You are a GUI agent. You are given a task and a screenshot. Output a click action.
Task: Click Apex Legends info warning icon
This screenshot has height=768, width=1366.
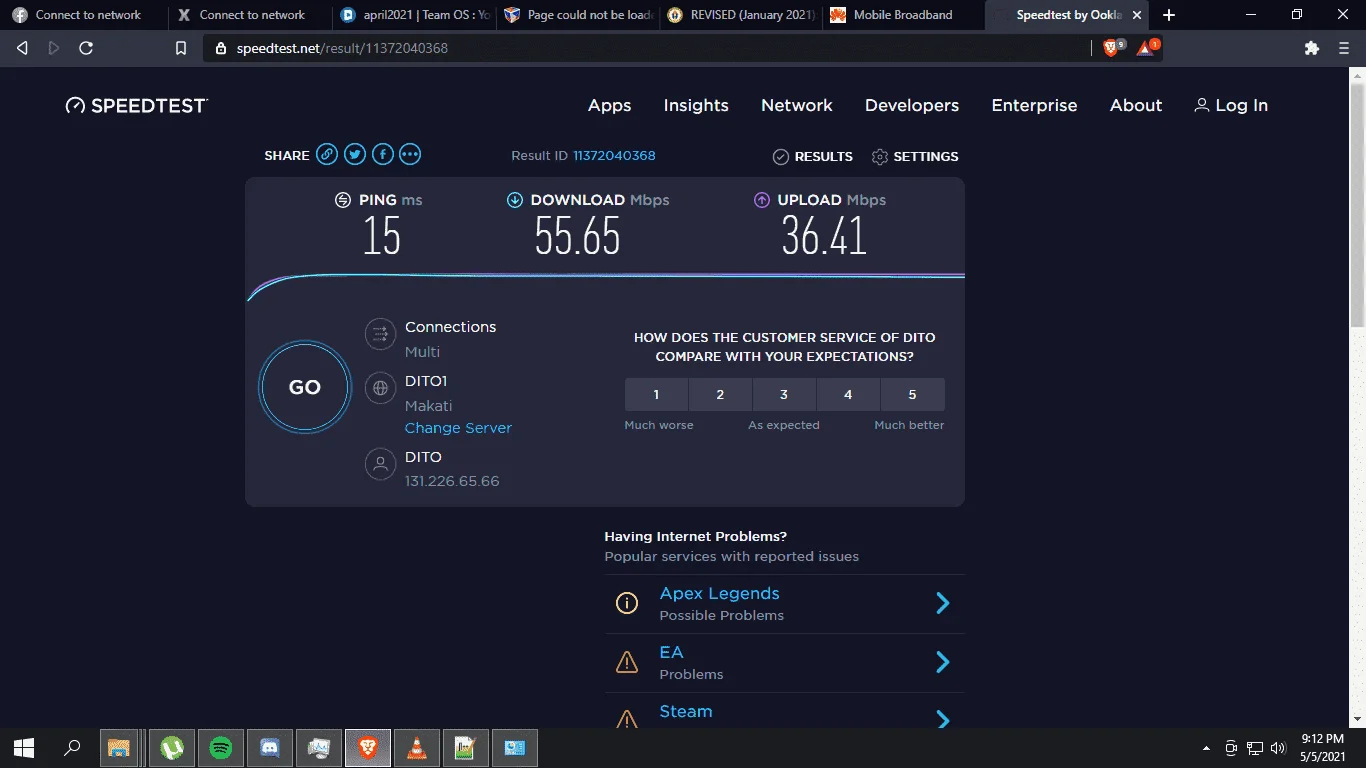pyautogui.click(x=627, y=603)
